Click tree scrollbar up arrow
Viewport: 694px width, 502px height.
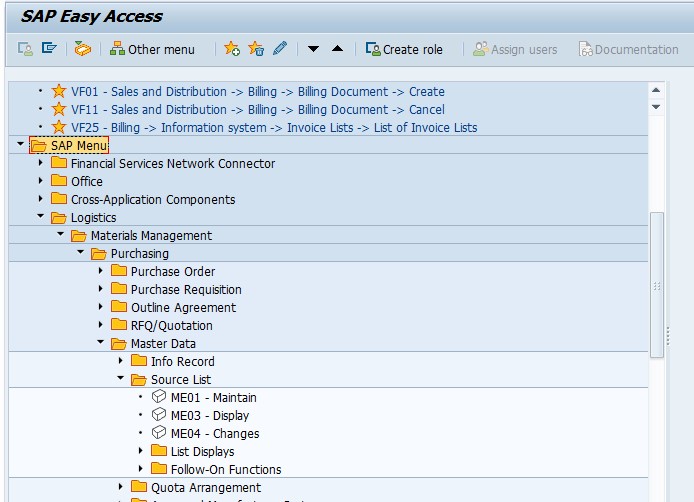(x=656, y=90)
